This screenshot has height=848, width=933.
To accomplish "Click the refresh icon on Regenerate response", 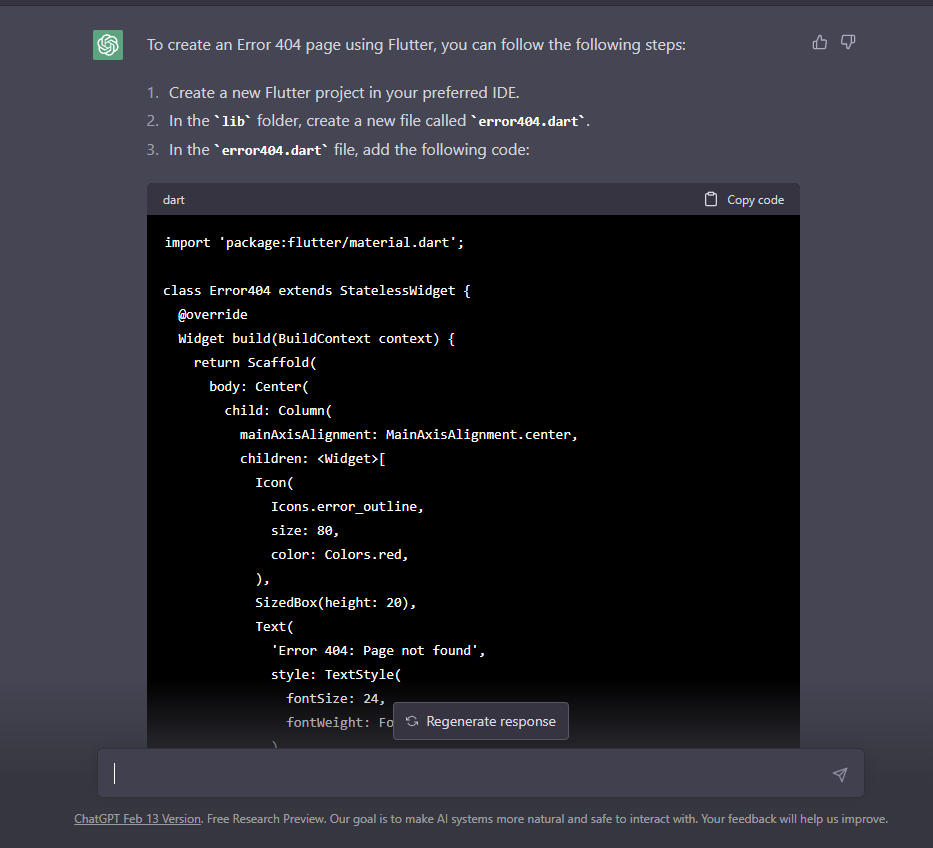I will pyautogui.click(x=411, y=721).
